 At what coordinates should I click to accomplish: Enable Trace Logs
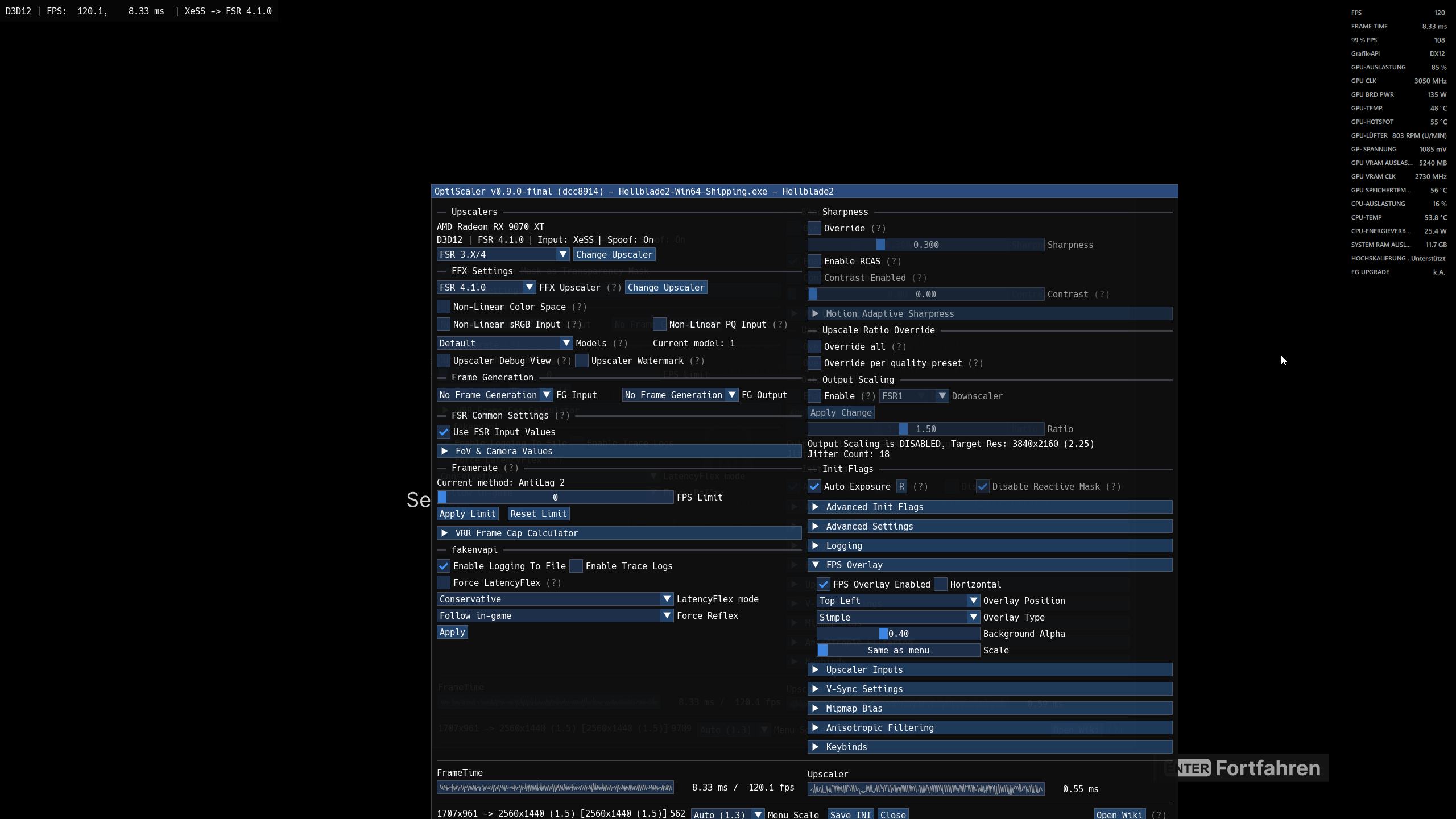(x=576, y=566)
